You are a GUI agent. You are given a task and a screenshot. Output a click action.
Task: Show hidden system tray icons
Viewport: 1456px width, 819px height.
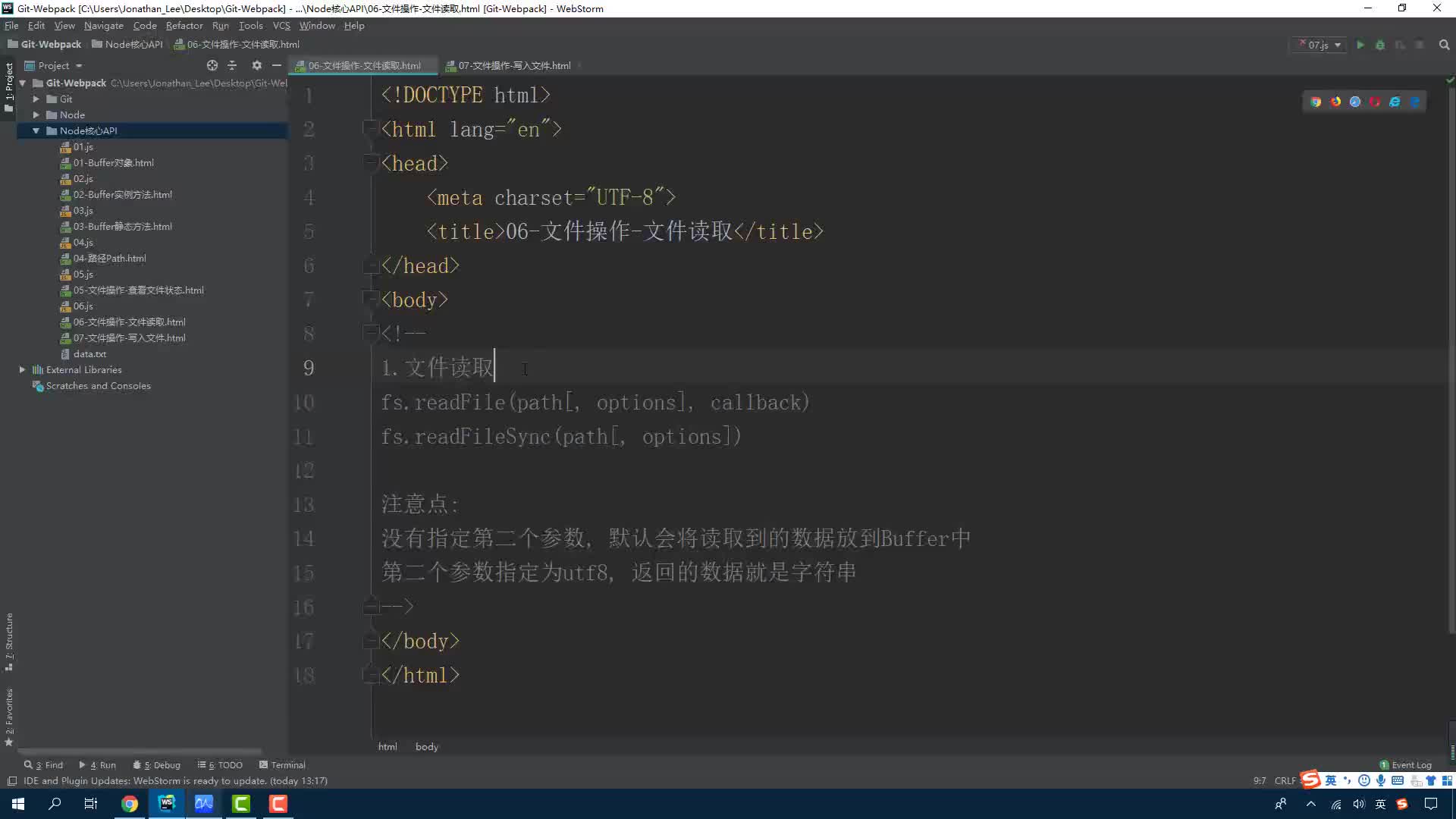(x=1310, y=804)
